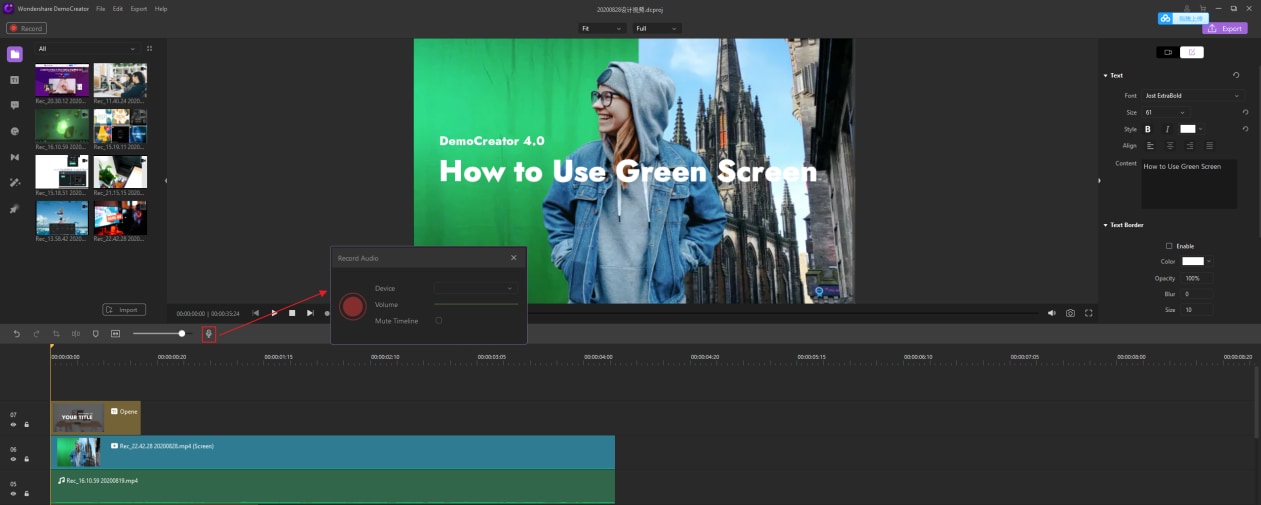Click the shield marker tool icon
This screenshot has height=505, width=1261.
[x=96, y=333]
